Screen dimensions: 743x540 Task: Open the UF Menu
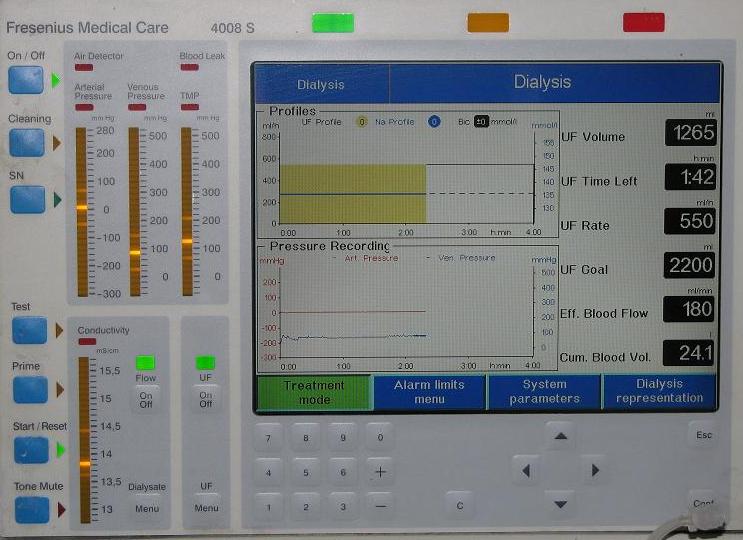coord(206,507)
